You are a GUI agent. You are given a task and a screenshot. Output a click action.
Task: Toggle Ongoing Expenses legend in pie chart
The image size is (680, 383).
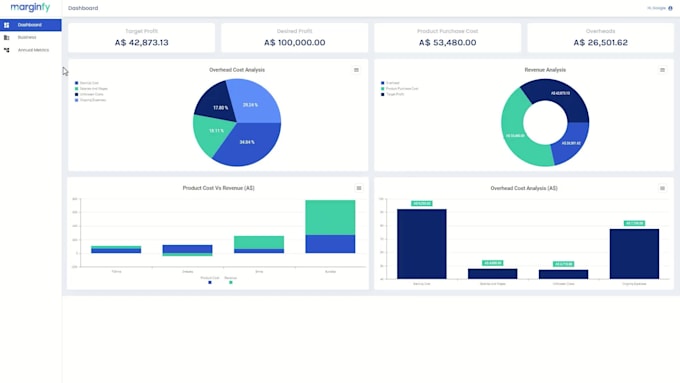[x=90, y=100]
